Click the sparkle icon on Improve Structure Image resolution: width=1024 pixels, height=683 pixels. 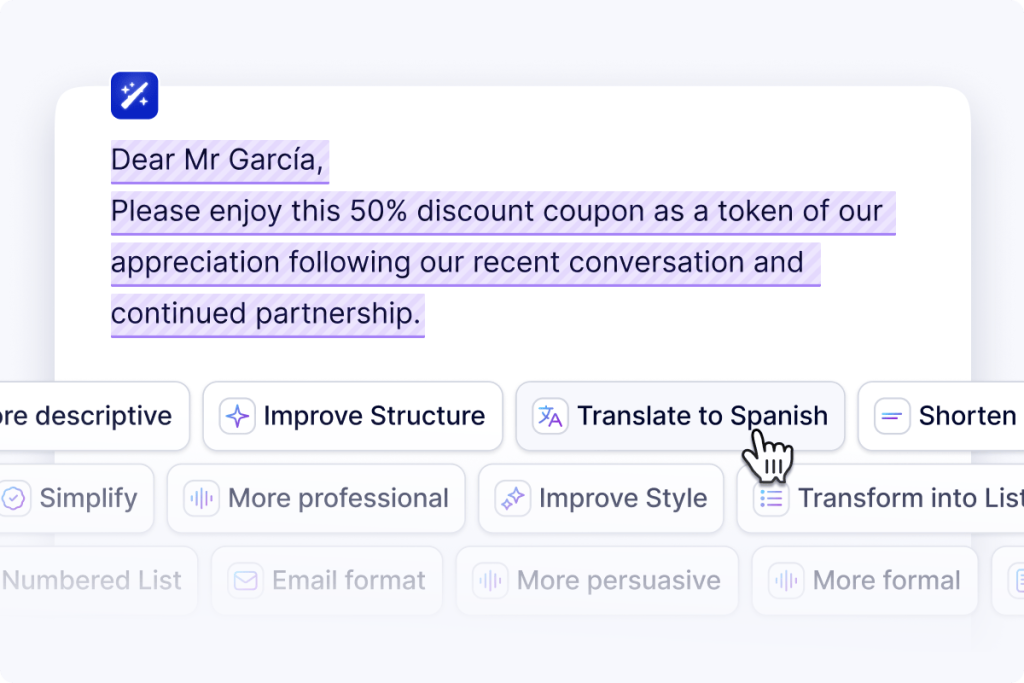click(237, 416)
